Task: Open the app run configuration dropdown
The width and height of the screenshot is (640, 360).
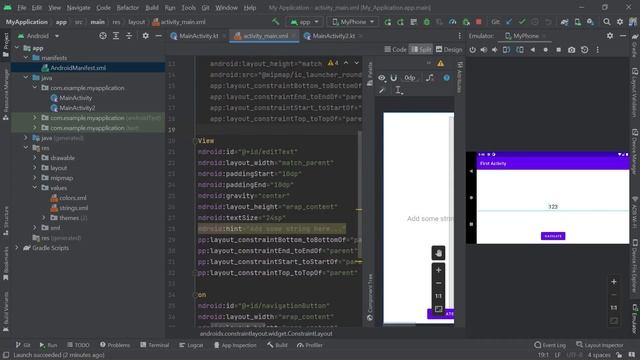Action: tap(304, 22)
